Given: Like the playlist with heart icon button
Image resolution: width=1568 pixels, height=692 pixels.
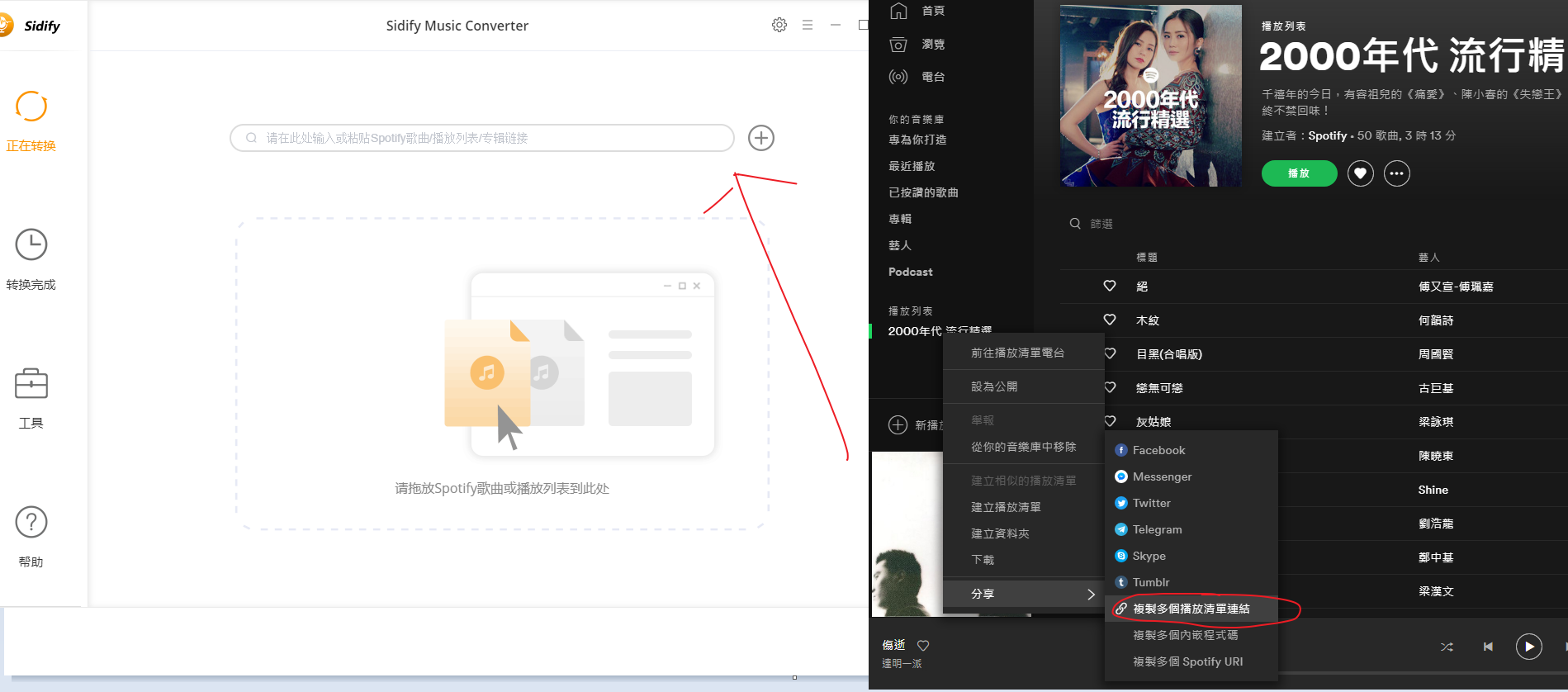Looking at the screenshot, I should tap(1361, 173).
